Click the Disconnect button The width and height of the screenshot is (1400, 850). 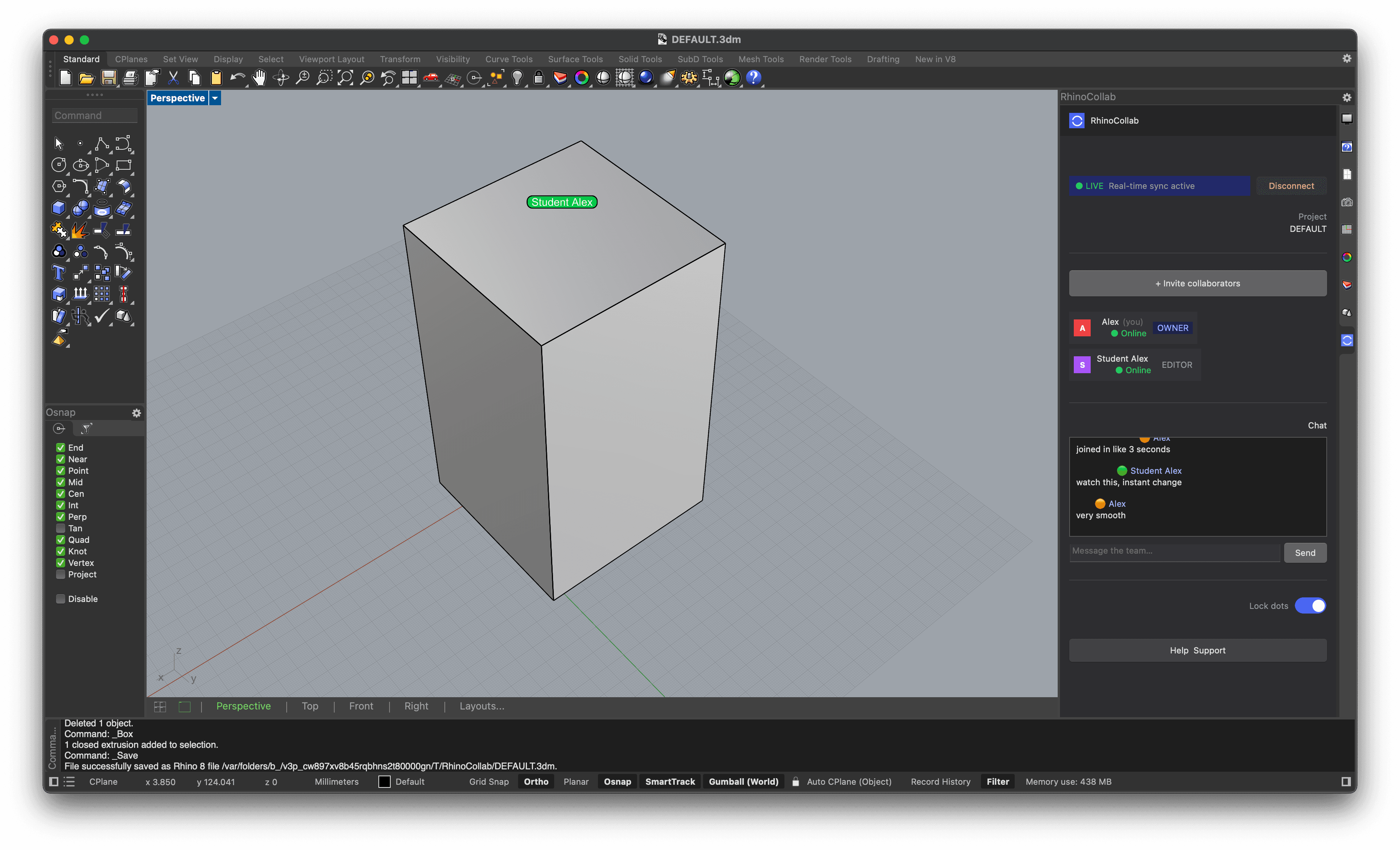point(1291,186)
